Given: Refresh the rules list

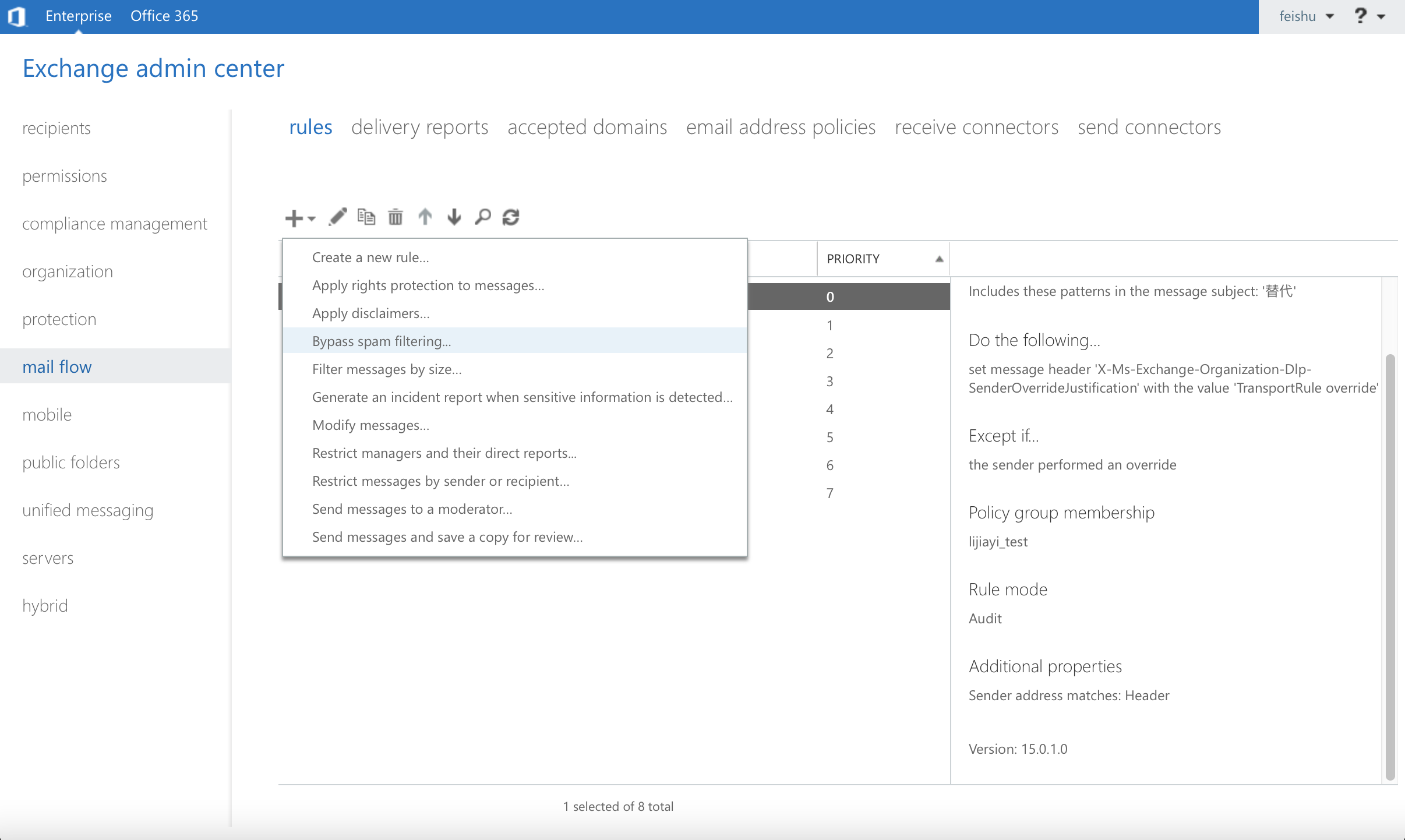Looking at the screenshot, I should point(510,217).
